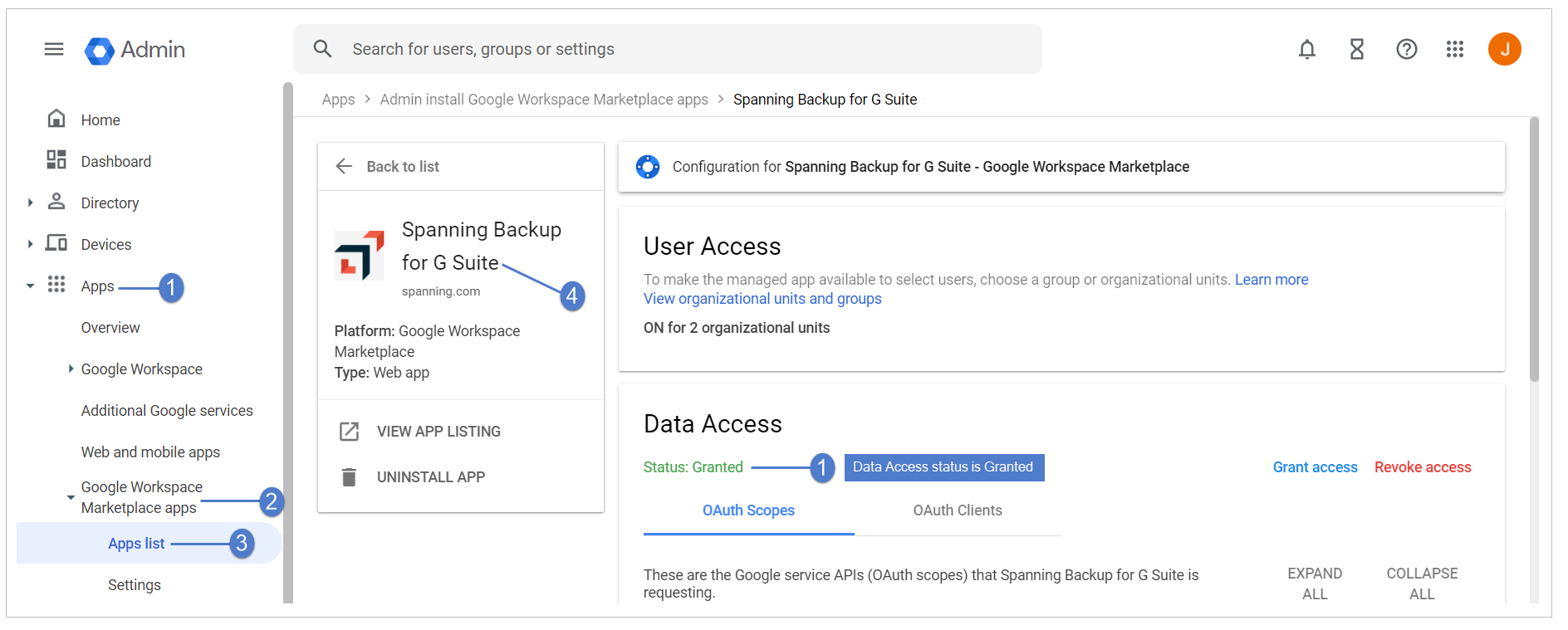Open View organizational units and groups
The height and width of the screenshot is (630, 1568).
click(762, 299)
